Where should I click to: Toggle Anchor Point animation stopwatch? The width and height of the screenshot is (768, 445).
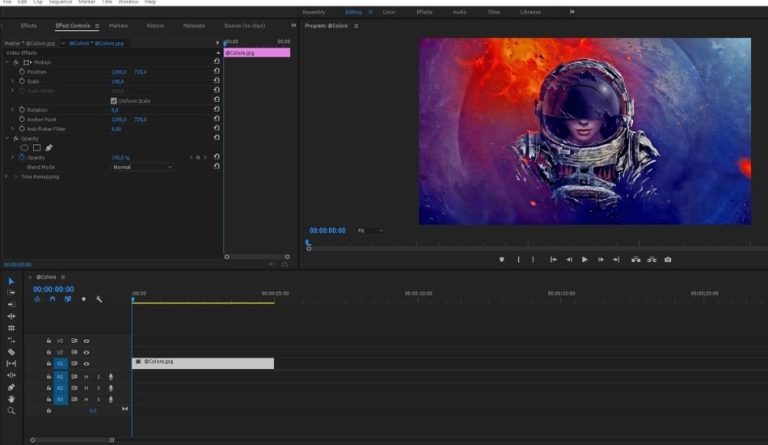22,119
